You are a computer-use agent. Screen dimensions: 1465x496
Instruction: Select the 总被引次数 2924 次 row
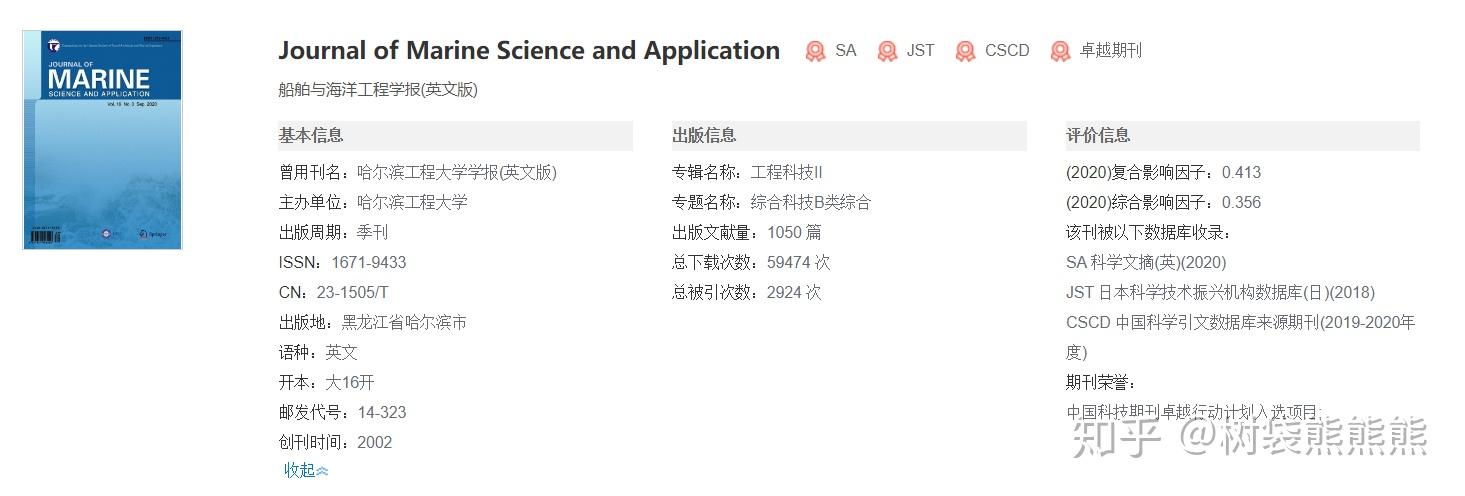[747, 292]
